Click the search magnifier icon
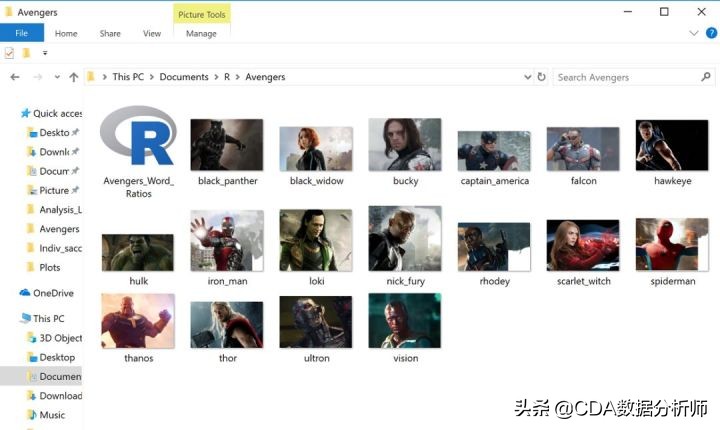The image size is (720, 430). tap(706, 77)
